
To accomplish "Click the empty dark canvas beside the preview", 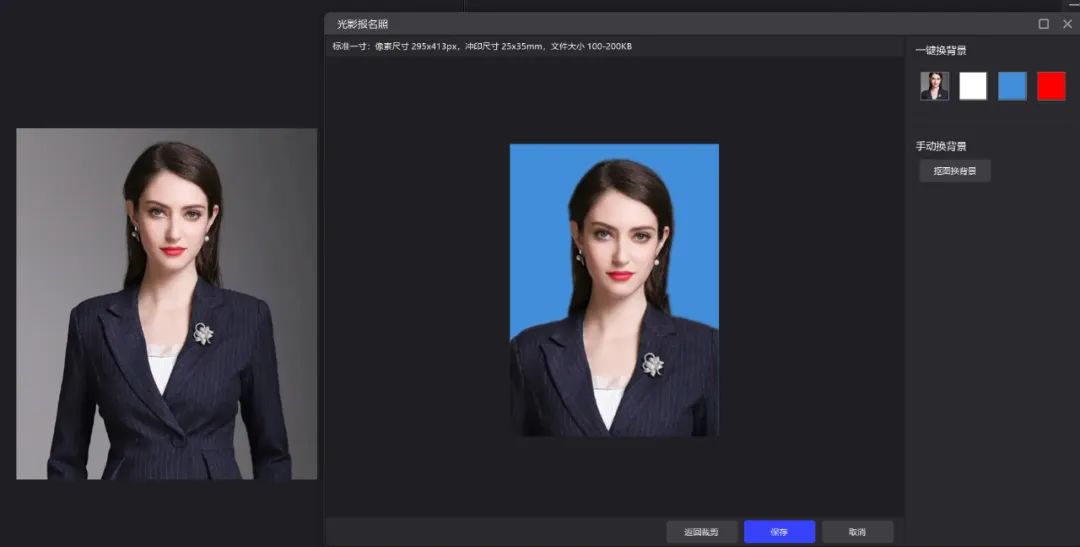I will click(420, 300).
